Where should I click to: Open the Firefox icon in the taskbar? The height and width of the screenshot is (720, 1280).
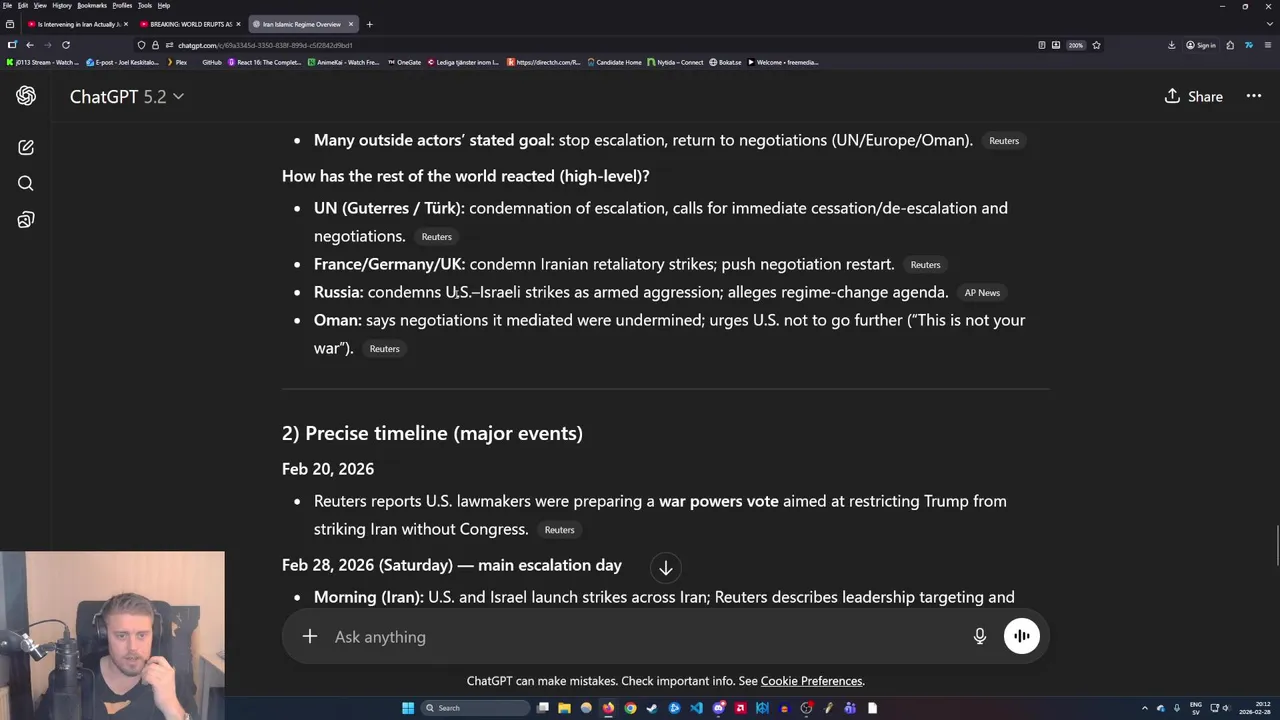point(608,708)
